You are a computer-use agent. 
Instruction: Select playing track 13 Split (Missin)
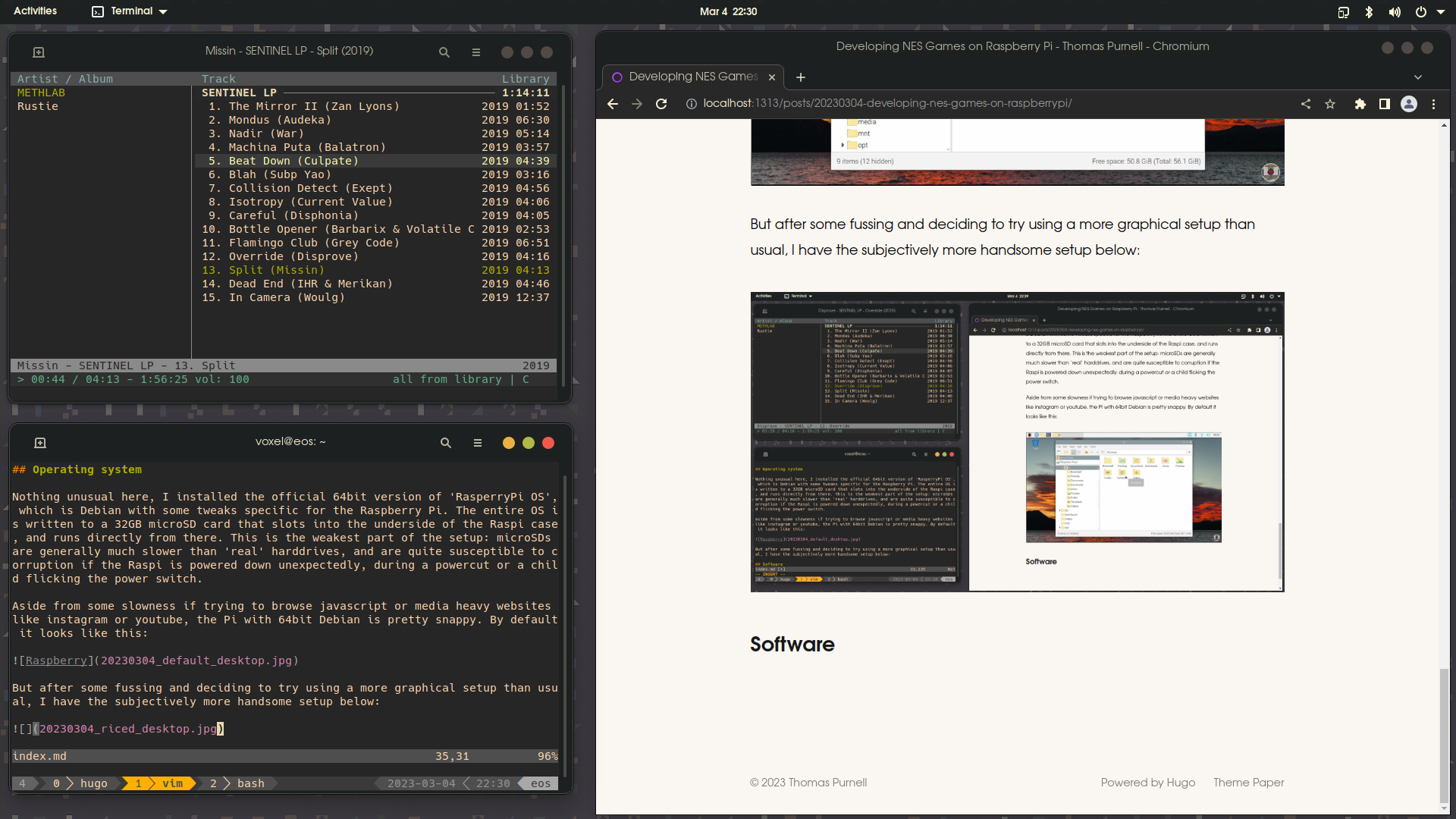point(375,270)
